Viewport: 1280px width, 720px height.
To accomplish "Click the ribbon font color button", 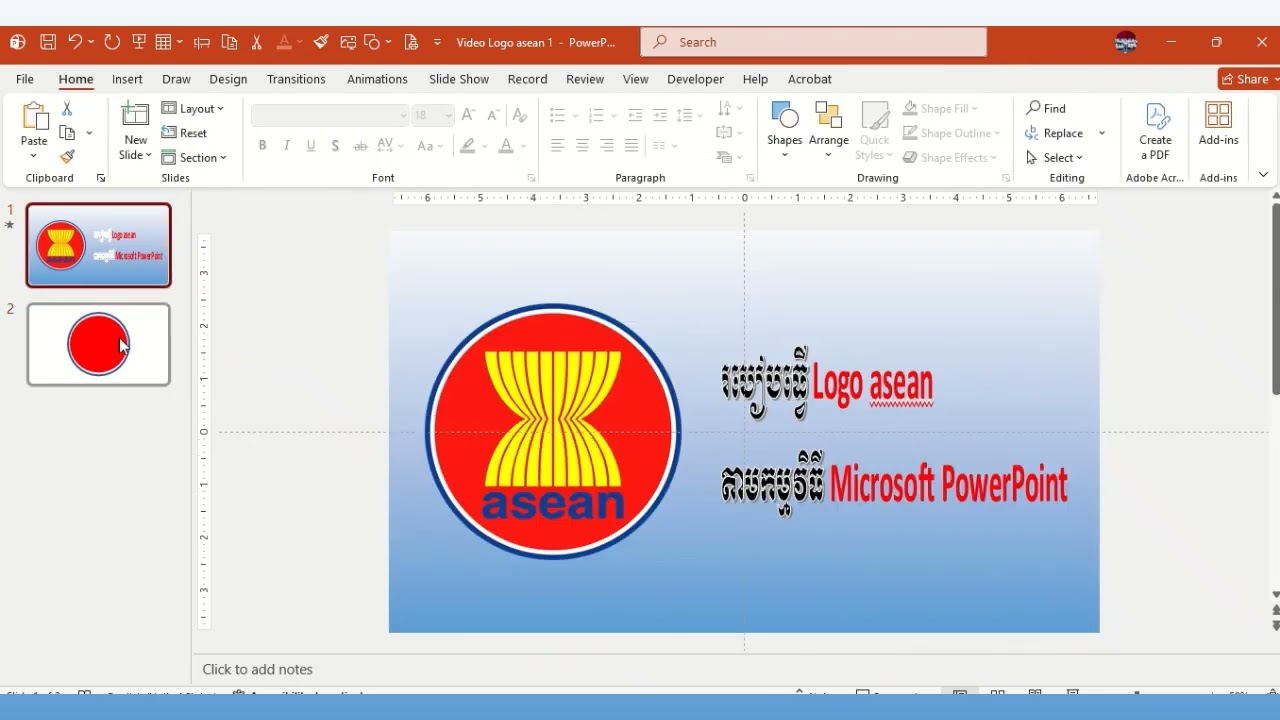I will pyautogui.click(x=506, y=146).
